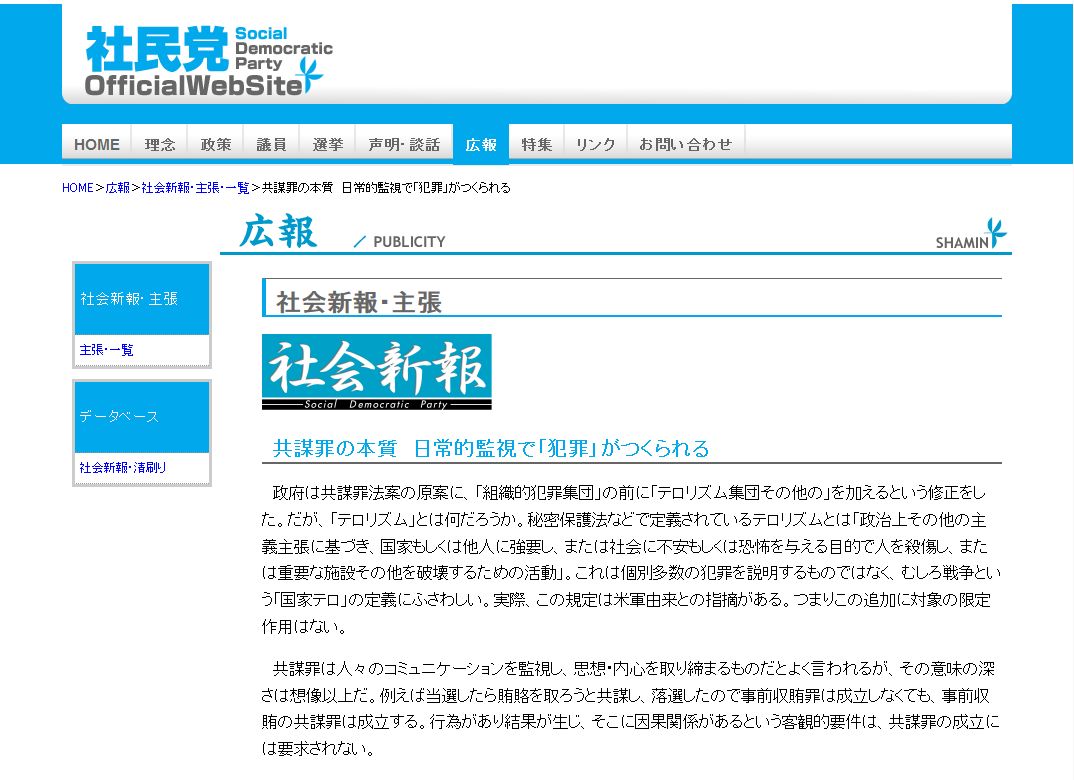Open the 社会新報・清刷り sidebar link
The height and width of the screenshot is (780, 1074).
(123, 467)
